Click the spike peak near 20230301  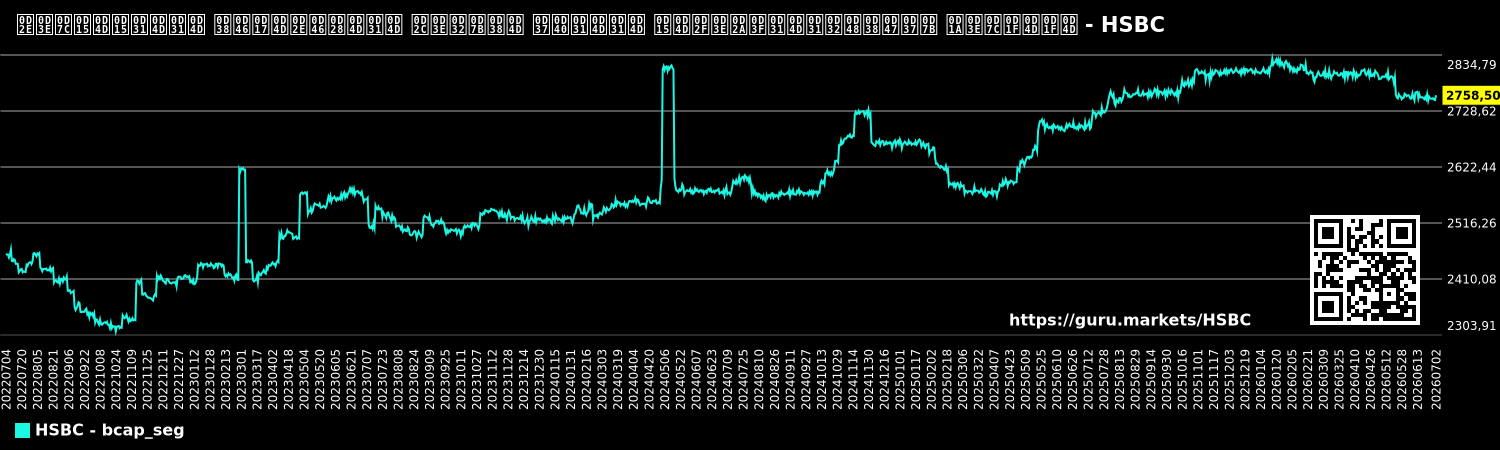[x=242, y=168]
